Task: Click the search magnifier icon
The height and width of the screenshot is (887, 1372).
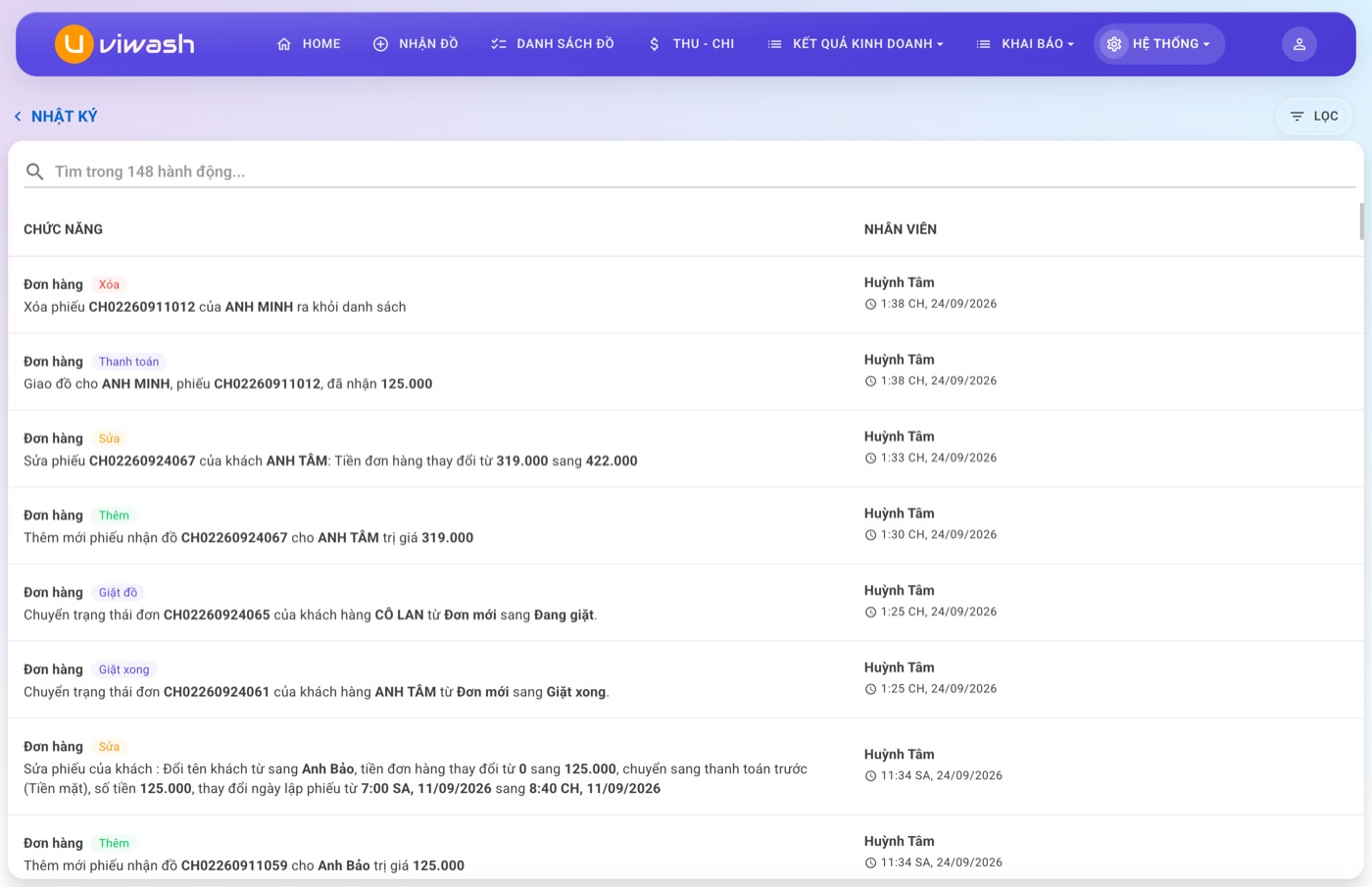Action: pos(35,172)
